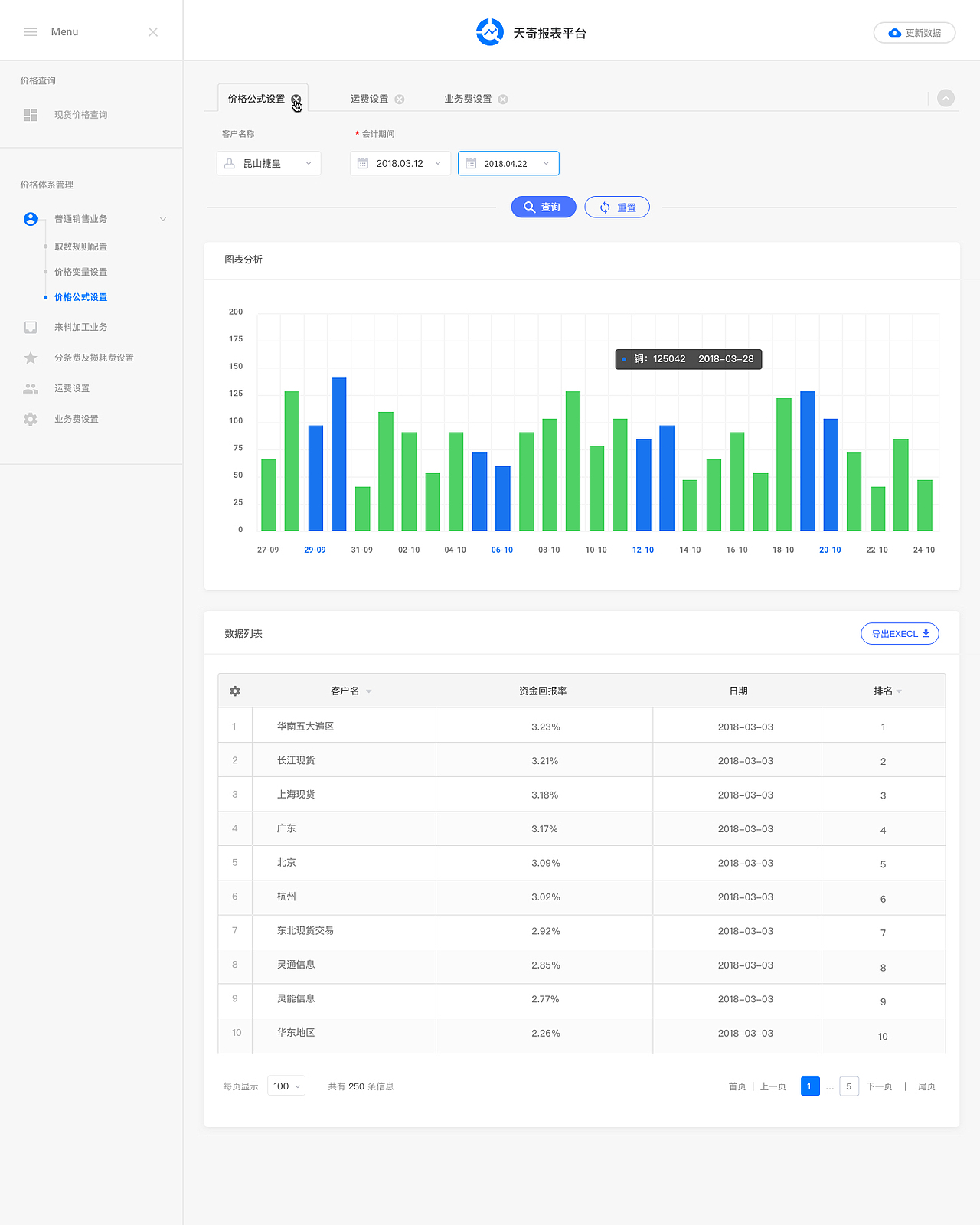Select 价格公式设置 in sidebar
The height and width of the screenshot is (1225, 980).
tap(80, 297)
